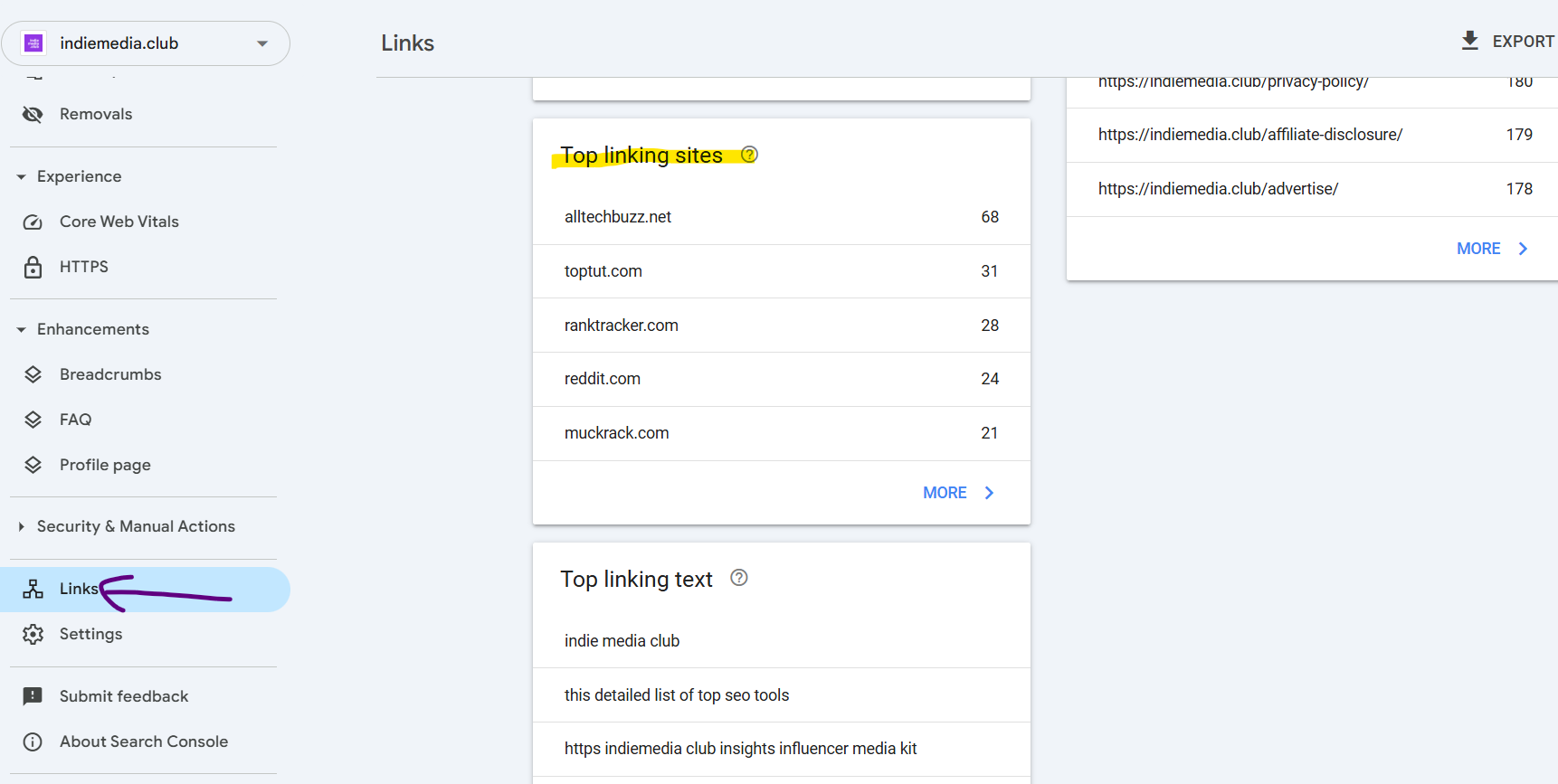Click MORE under Top linking sites

(945, 493)
